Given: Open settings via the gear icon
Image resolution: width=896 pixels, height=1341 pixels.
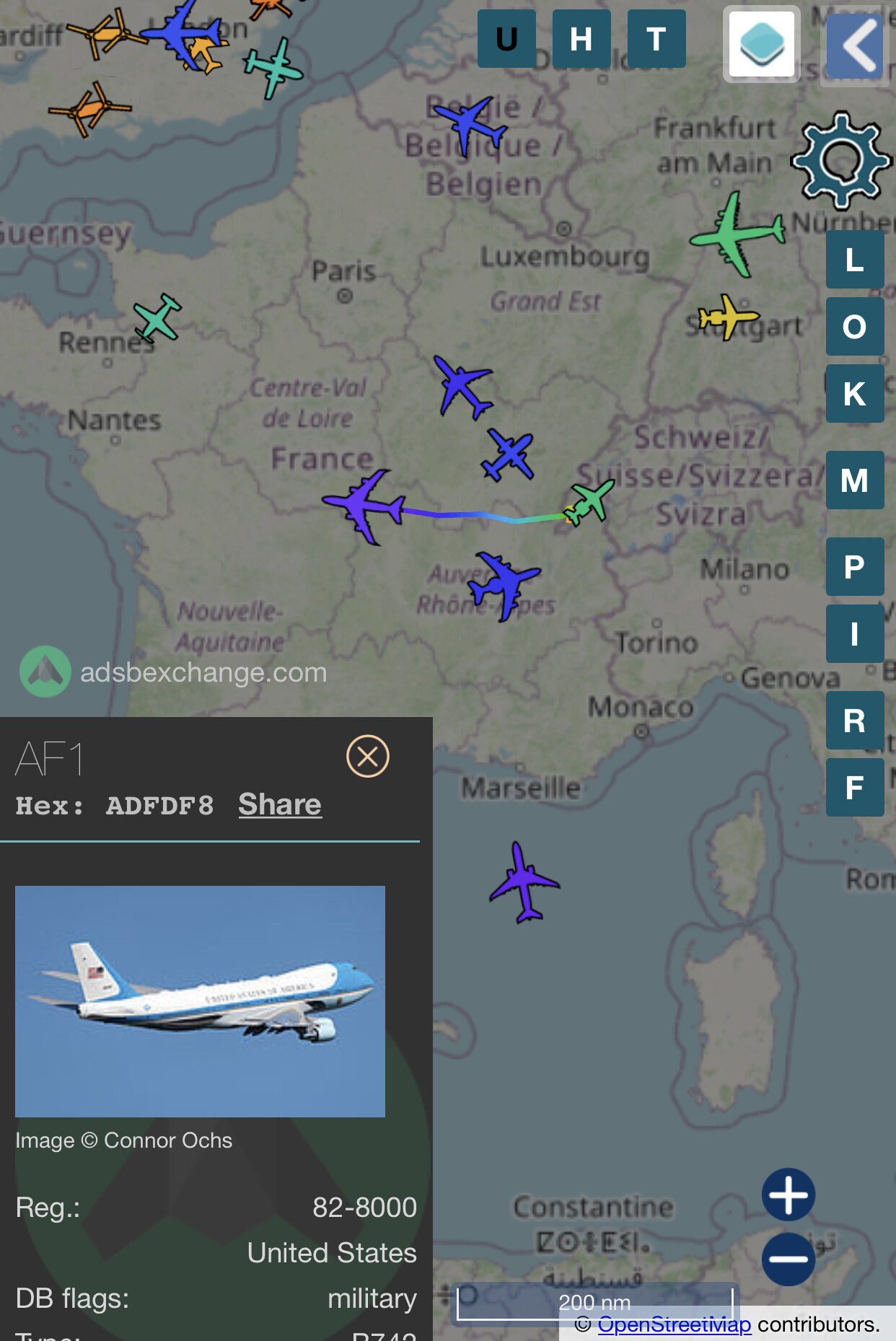Looking at the screenshot, I should [x=841, y=160].
